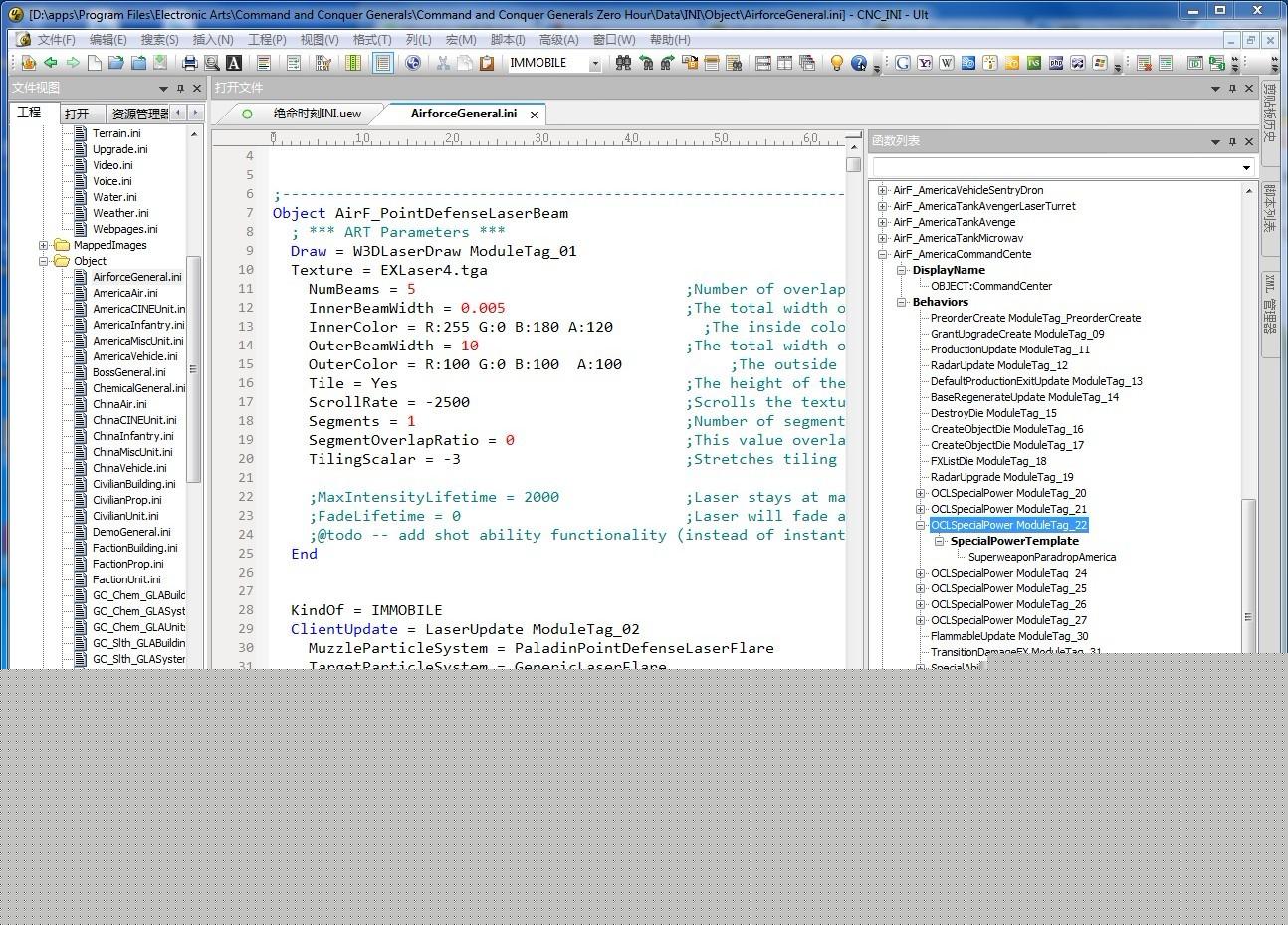Image resolution: width=1288 pixels, height=925 pixels.
Task: Collapse OCLSpecialPower ModuleTag_22 node
Action: pyautogui.click(x=921, y=525)
